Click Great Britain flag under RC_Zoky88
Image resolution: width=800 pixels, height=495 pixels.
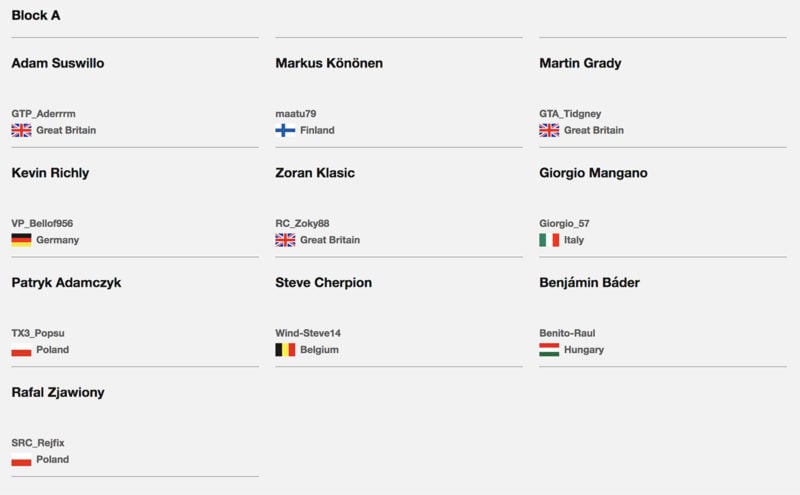285,240
